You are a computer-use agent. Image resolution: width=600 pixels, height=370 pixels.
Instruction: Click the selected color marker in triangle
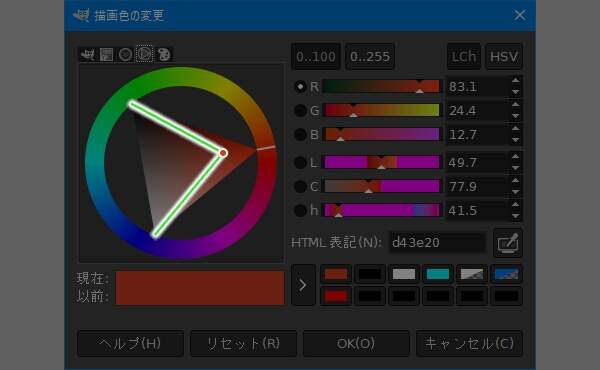(x=223, y=153)
